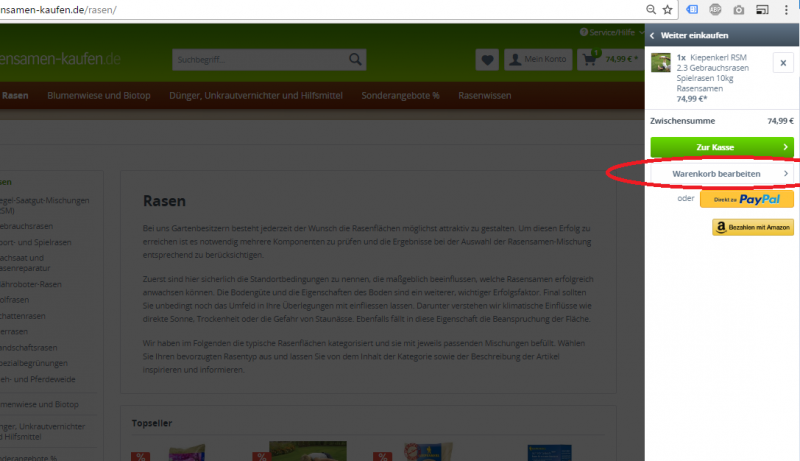Click the Bezahlen mit Amazon button

point(753,227)
